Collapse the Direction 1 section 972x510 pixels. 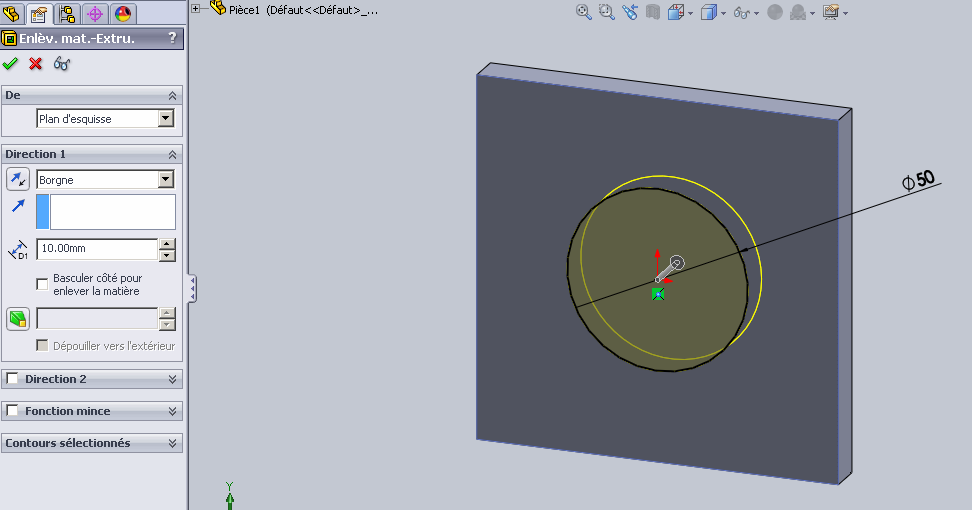pyautogui.click(x=172, y=154)
